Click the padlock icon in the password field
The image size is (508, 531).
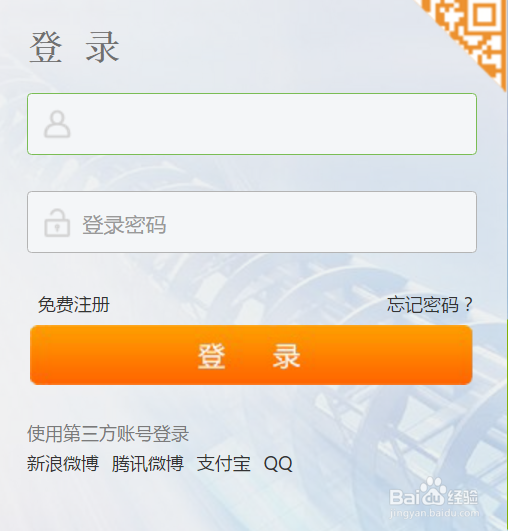tap(57, 223)
